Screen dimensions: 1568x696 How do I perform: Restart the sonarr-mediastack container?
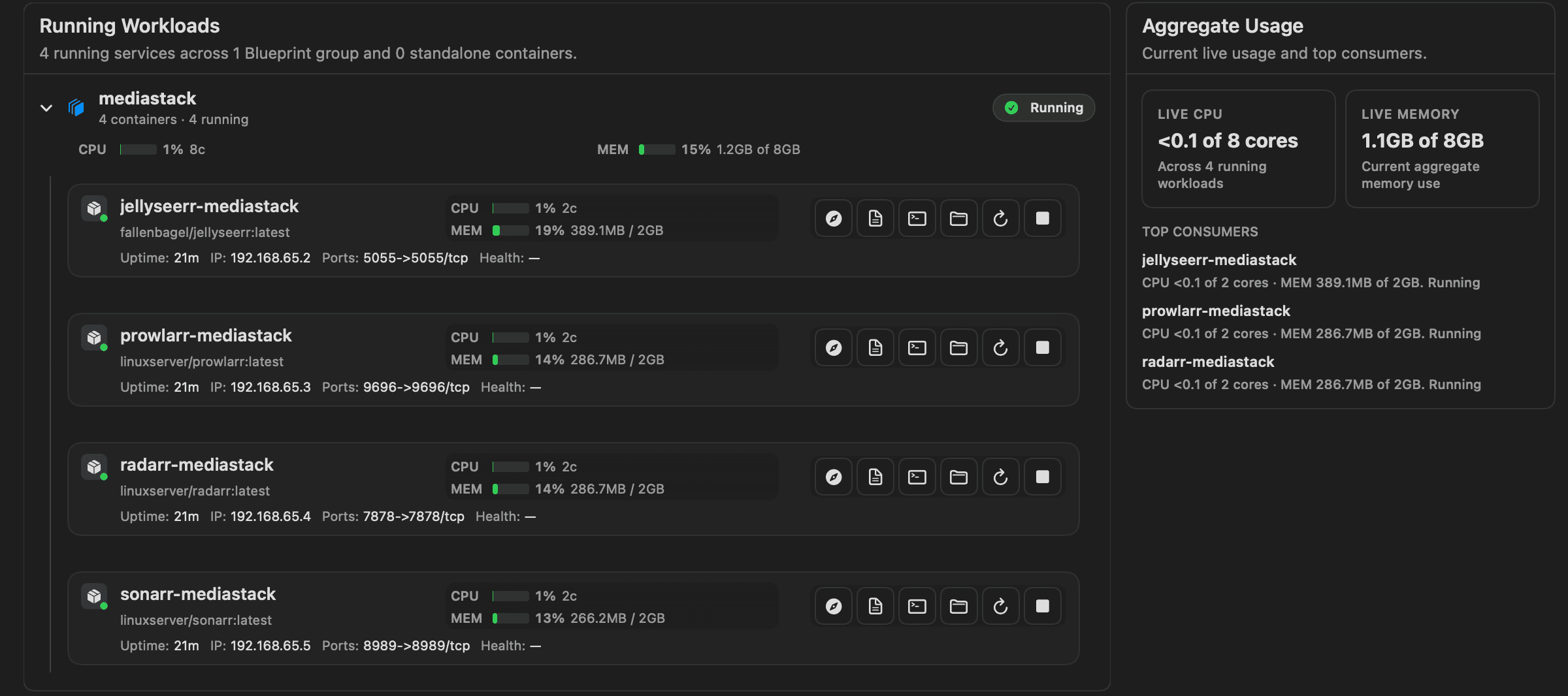click(x=1001, y=606)
